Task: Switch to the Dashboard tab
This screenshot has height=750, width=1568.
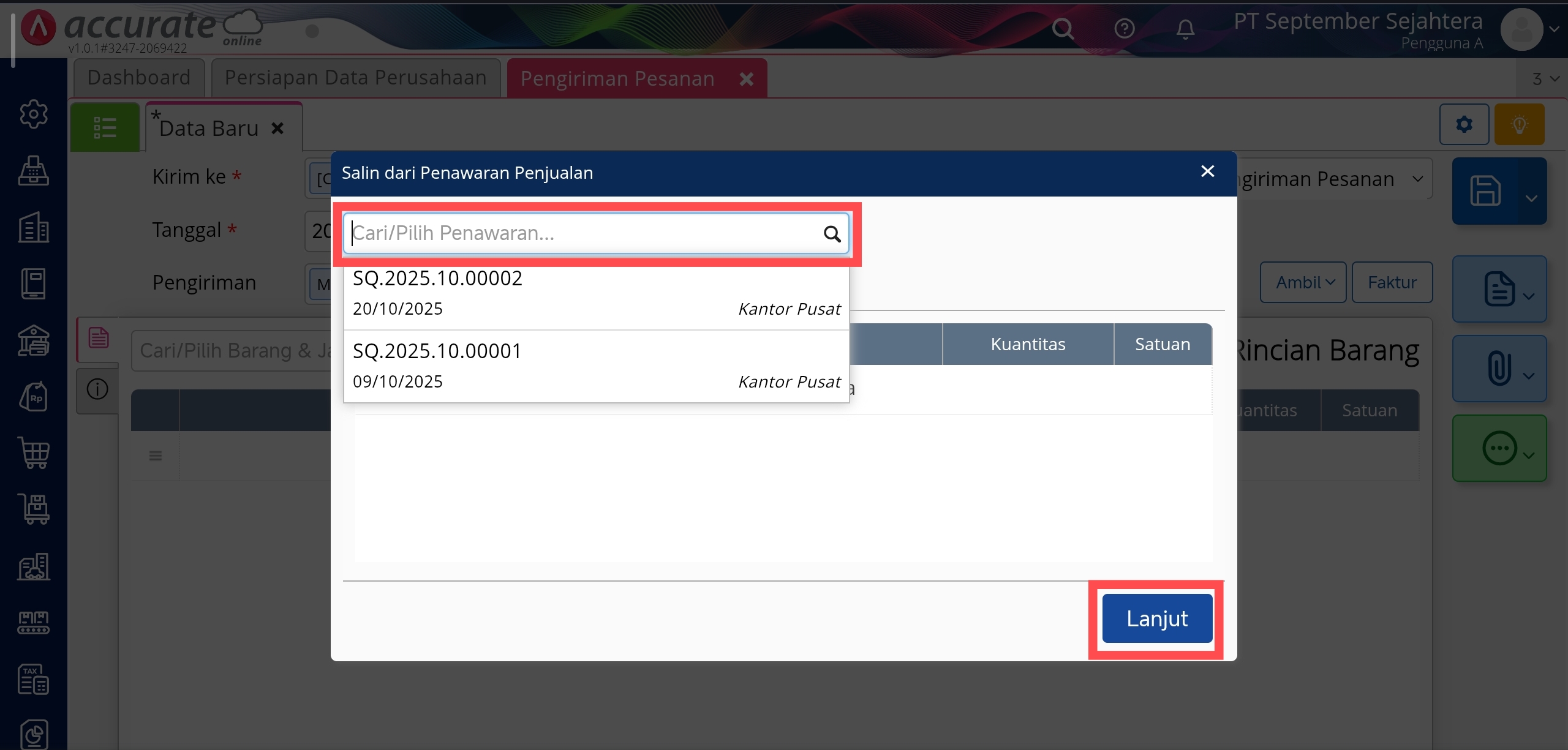Action: (139, 78)
